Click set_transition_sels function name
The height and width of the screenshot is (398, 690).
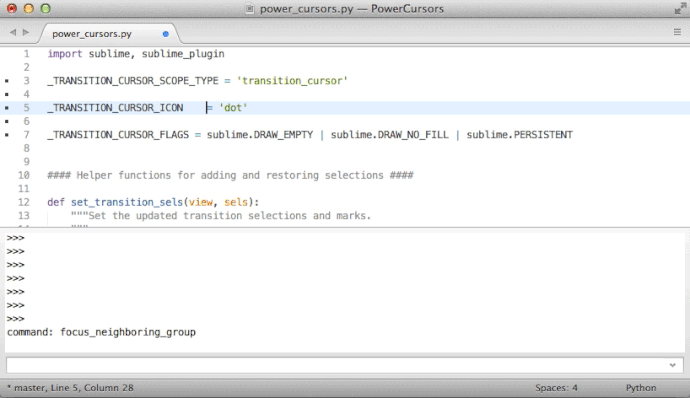tap(127, 202)
